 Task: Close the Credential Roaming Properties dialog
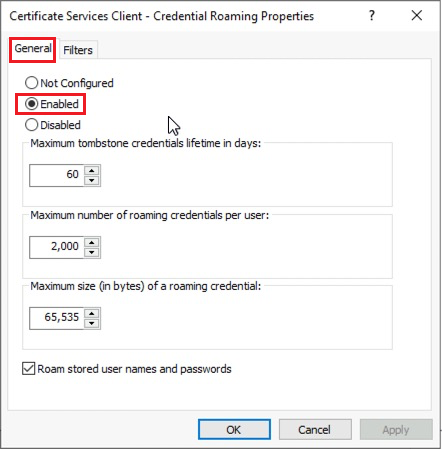coord(417,15)
